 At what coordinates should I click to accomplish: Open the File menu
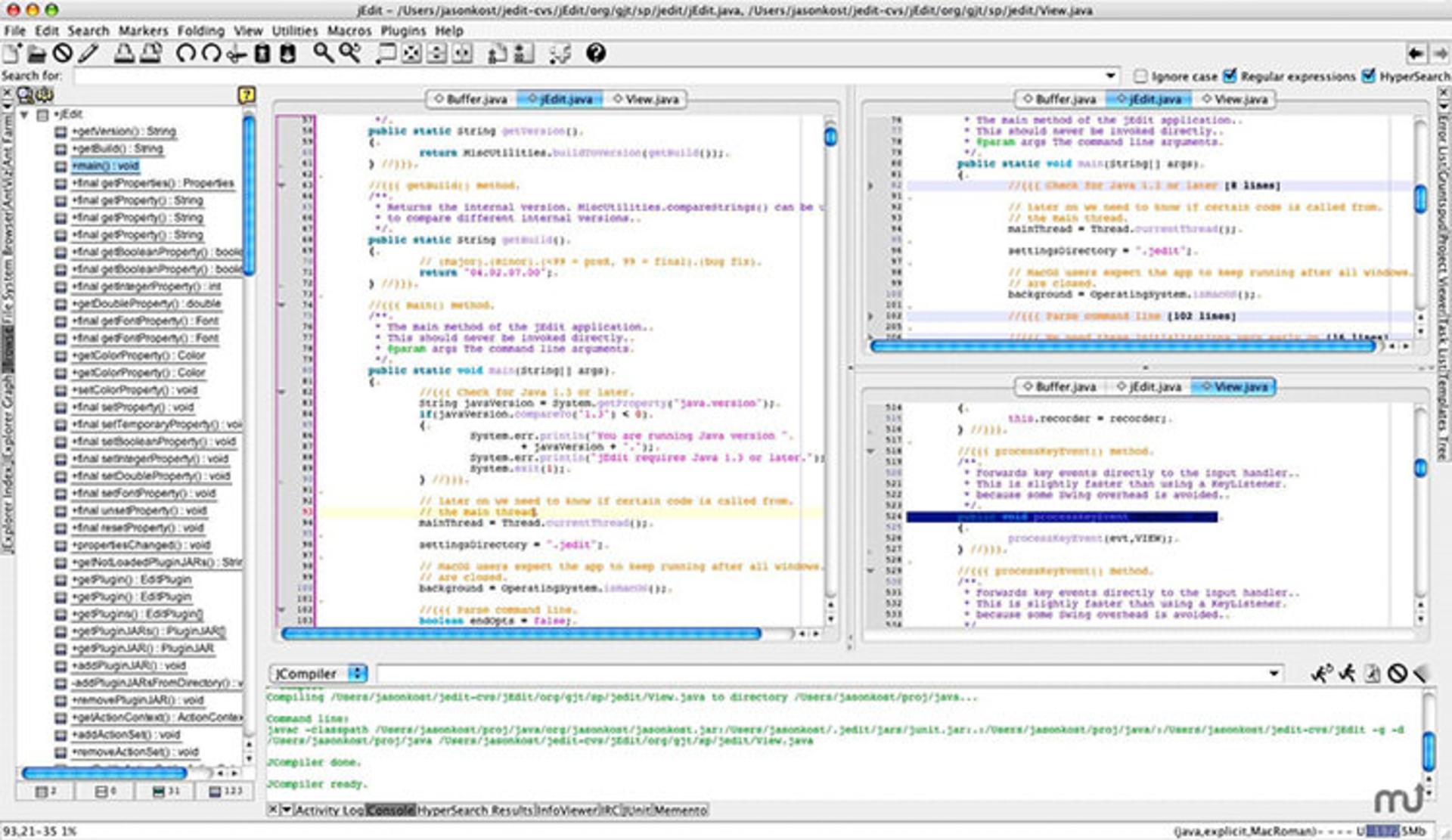click(x=14, y=31)
